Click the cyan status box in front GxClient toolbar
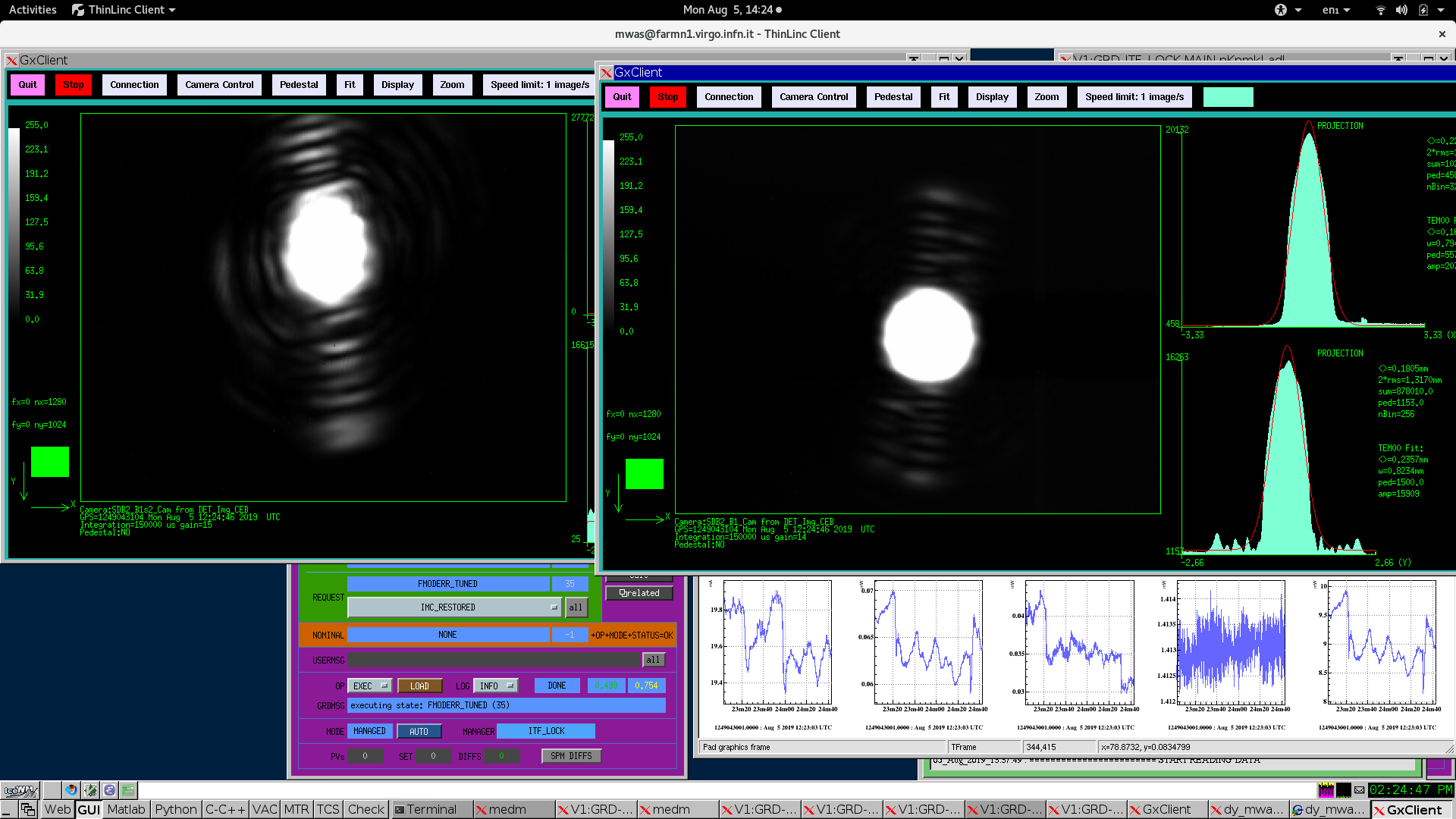 click(1228, 97)
